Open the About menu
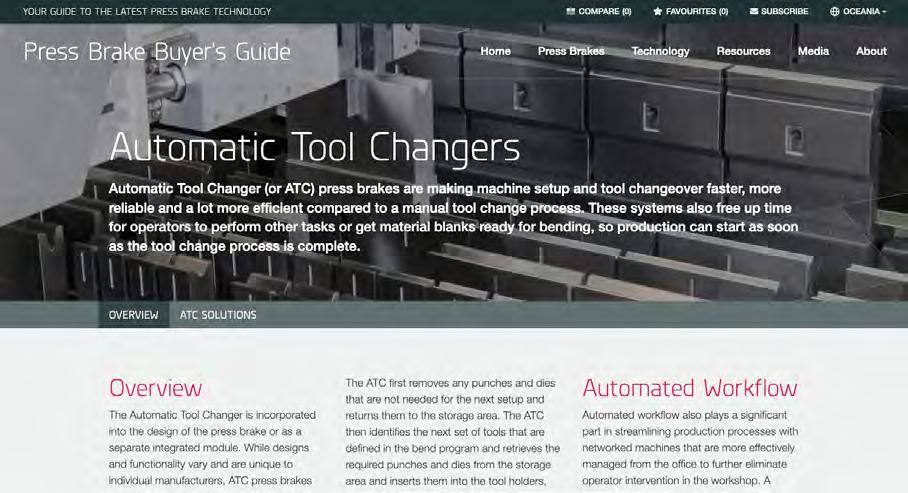This screenshot has height=493, width=908. click(x=871, y=51)
